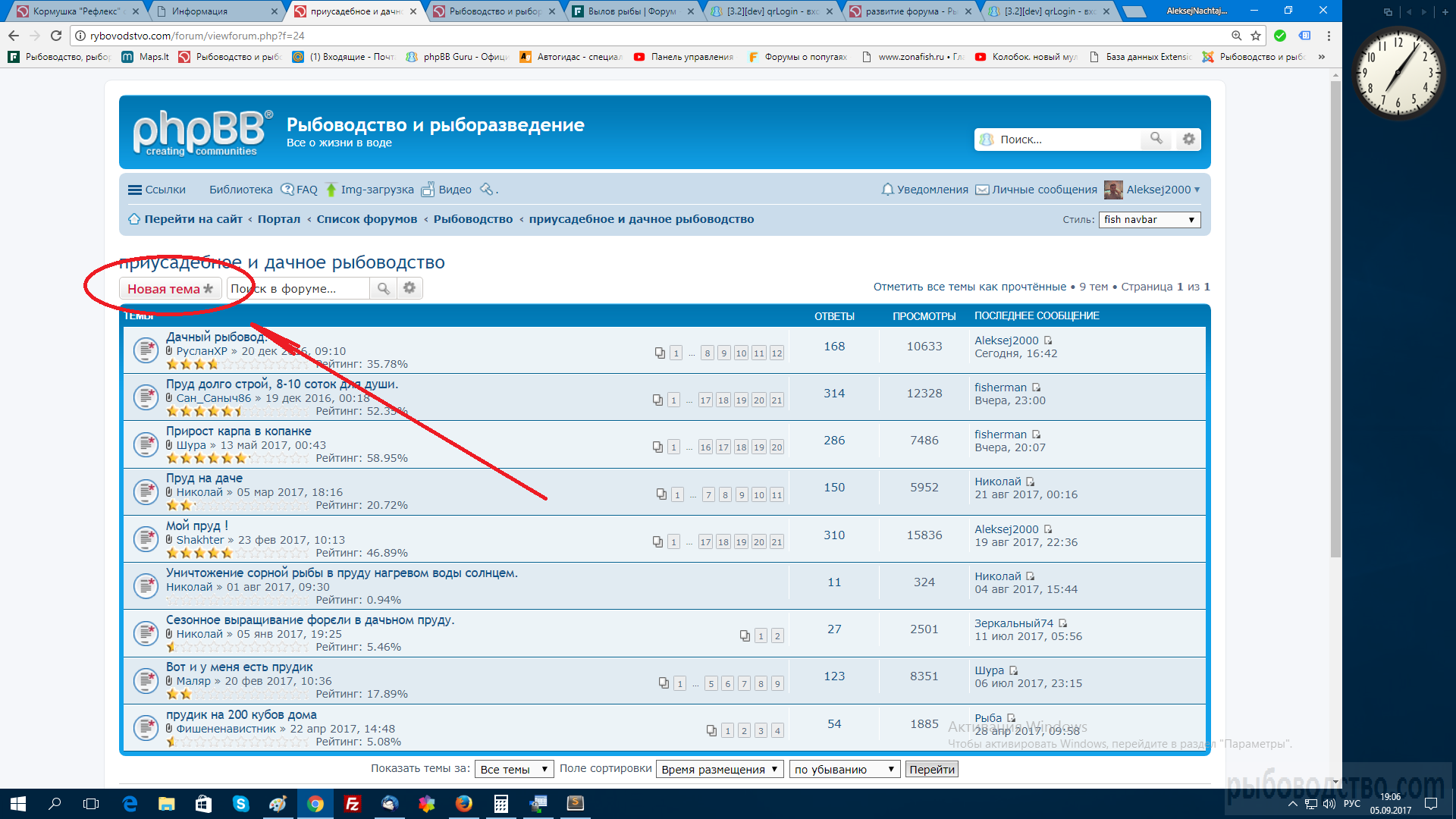The image size is (1456, 819).
Task: Open Уведомления bell notifications
Action: [x=924, y=190]
